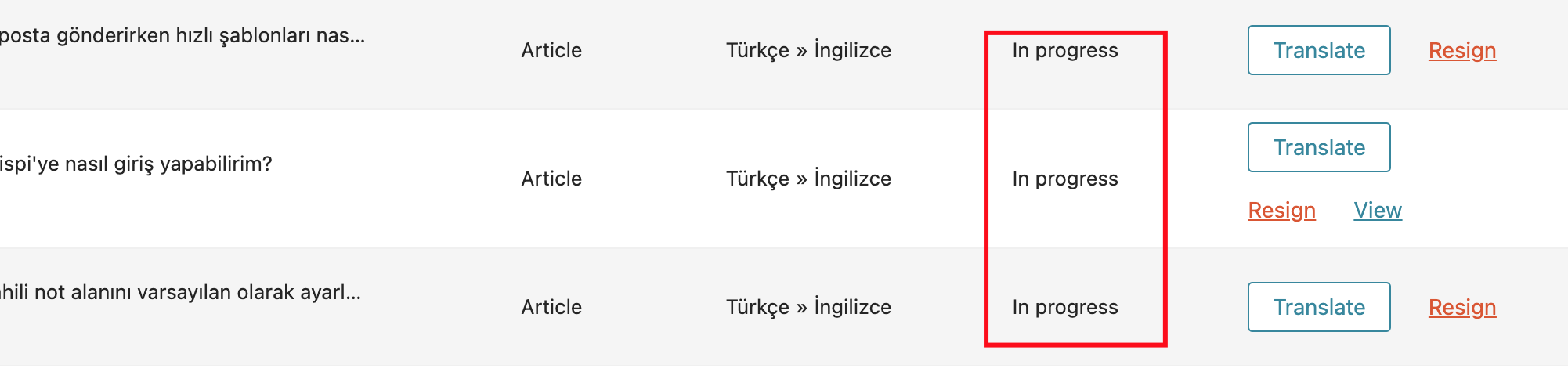Screen dimensions: 1568x379
Task: Click 'In progress' status in last row
Action: tap(1065, 308)
